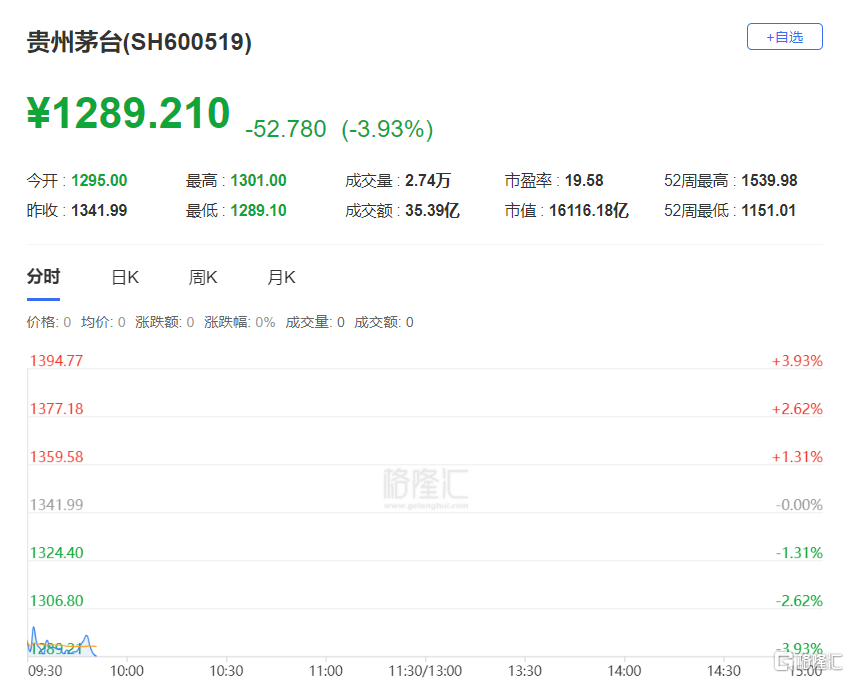The image size is (849, 678).
Task: Add stock to watchlist with +自选 button
Action: [x=785, y=37]
